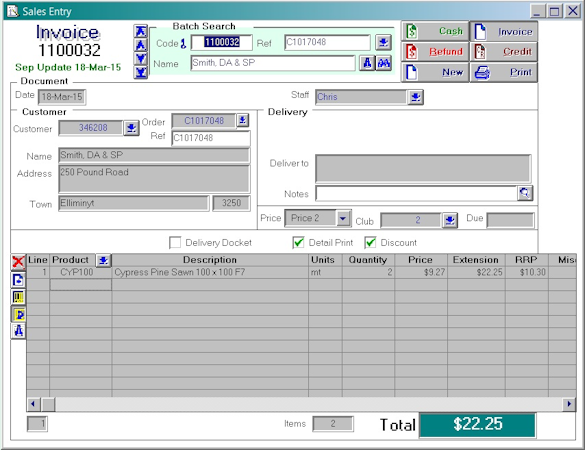Click the Description column header
The image size is (585, 450).
point(210,260)
